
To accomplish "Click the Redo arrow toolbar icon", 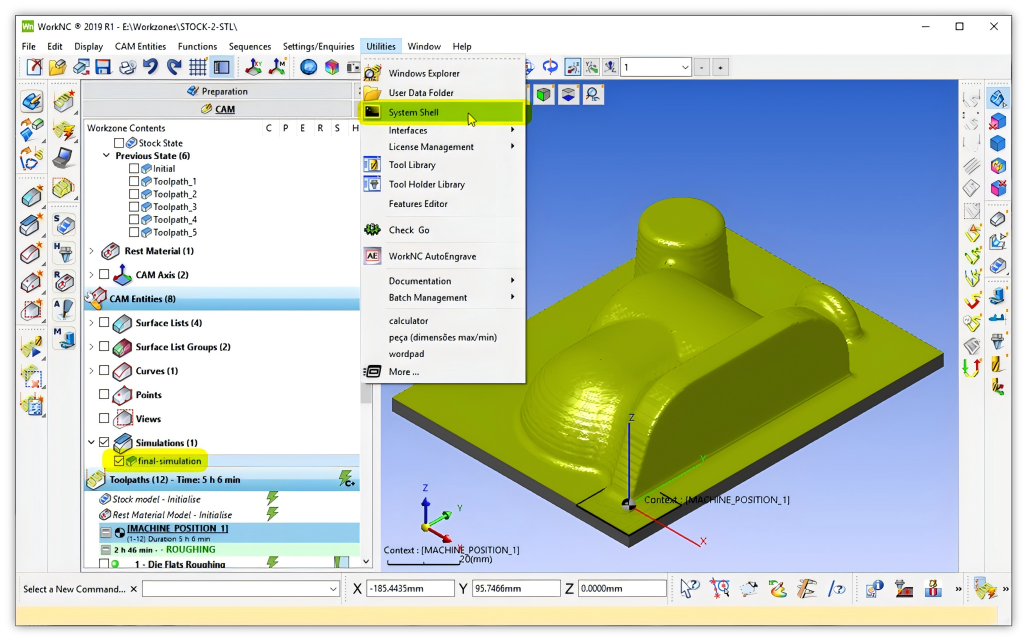I will pyautogui.click(x=174, y=67).
